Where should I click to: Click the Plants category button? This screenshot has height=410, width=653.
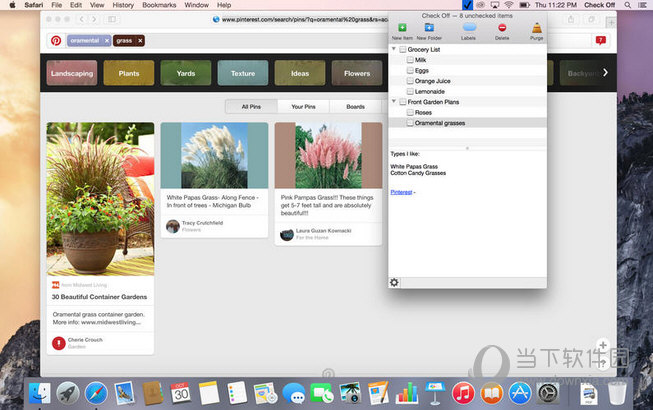pyautogui.click(x=129, y=73)
